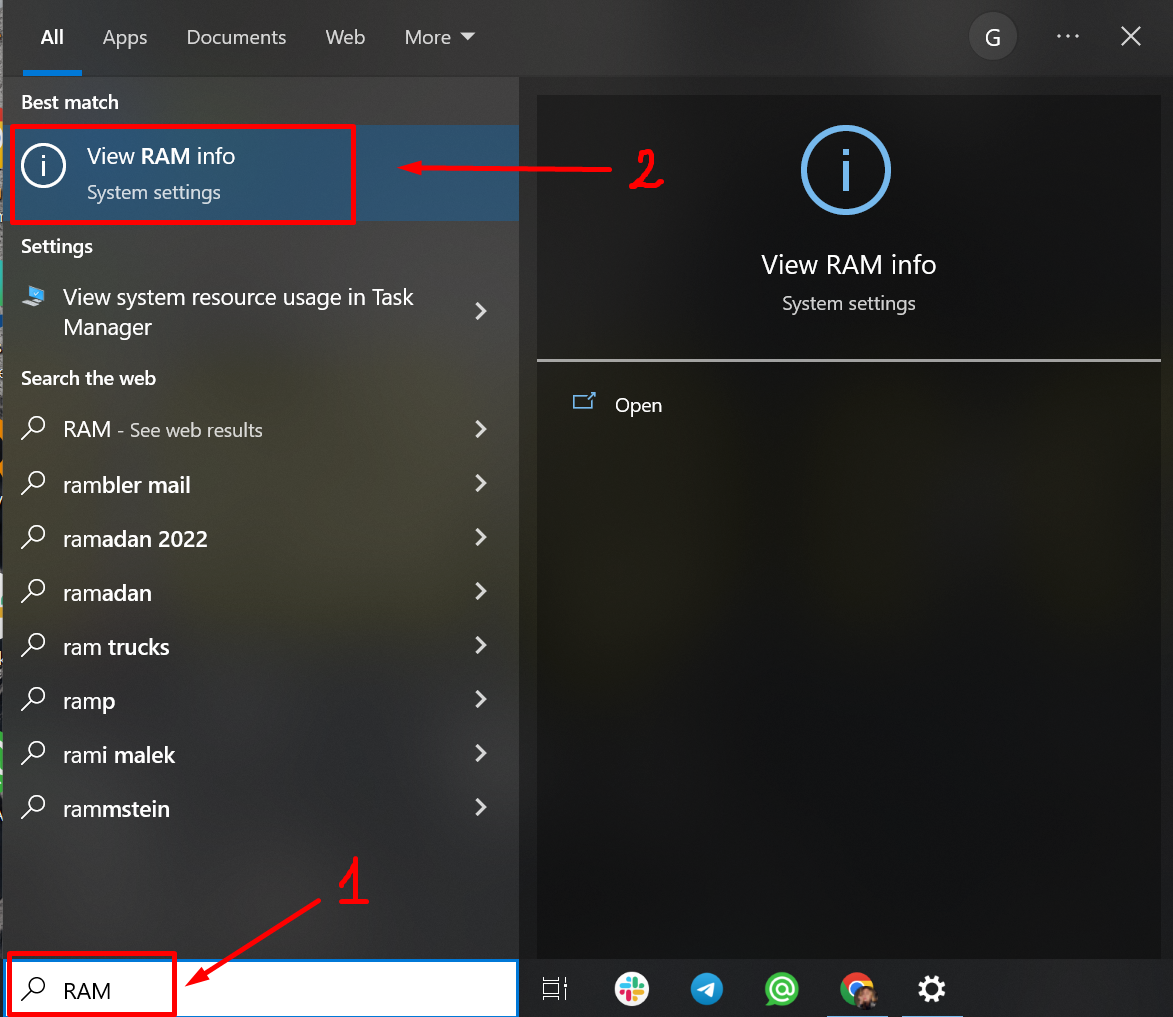Expand the ram trucks suggestion arrow
The height and width of the screenshot is (1017, 1173).
point(481,646)
